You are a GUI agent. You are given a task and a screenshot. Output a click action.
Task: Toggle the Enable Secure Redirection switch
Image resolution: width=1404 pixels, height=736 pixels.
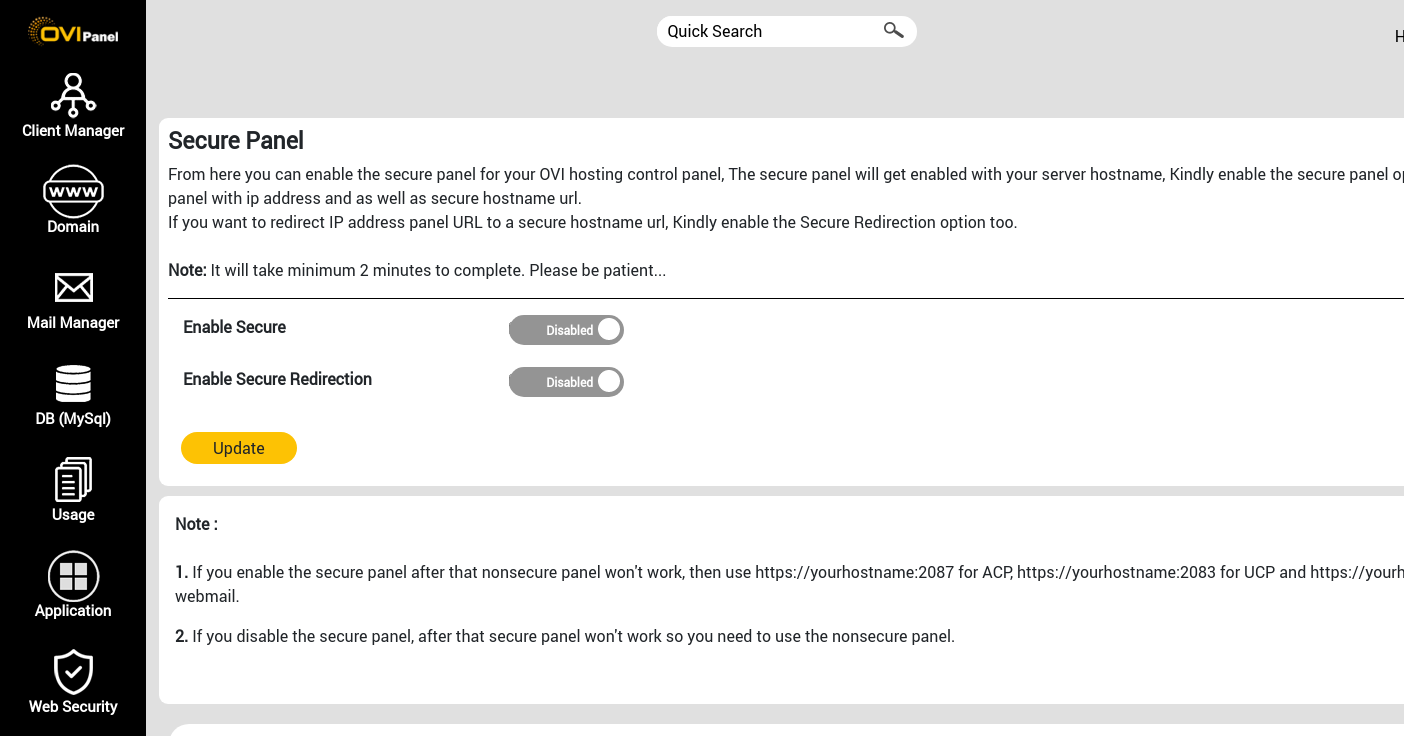[x=566, y=381]
